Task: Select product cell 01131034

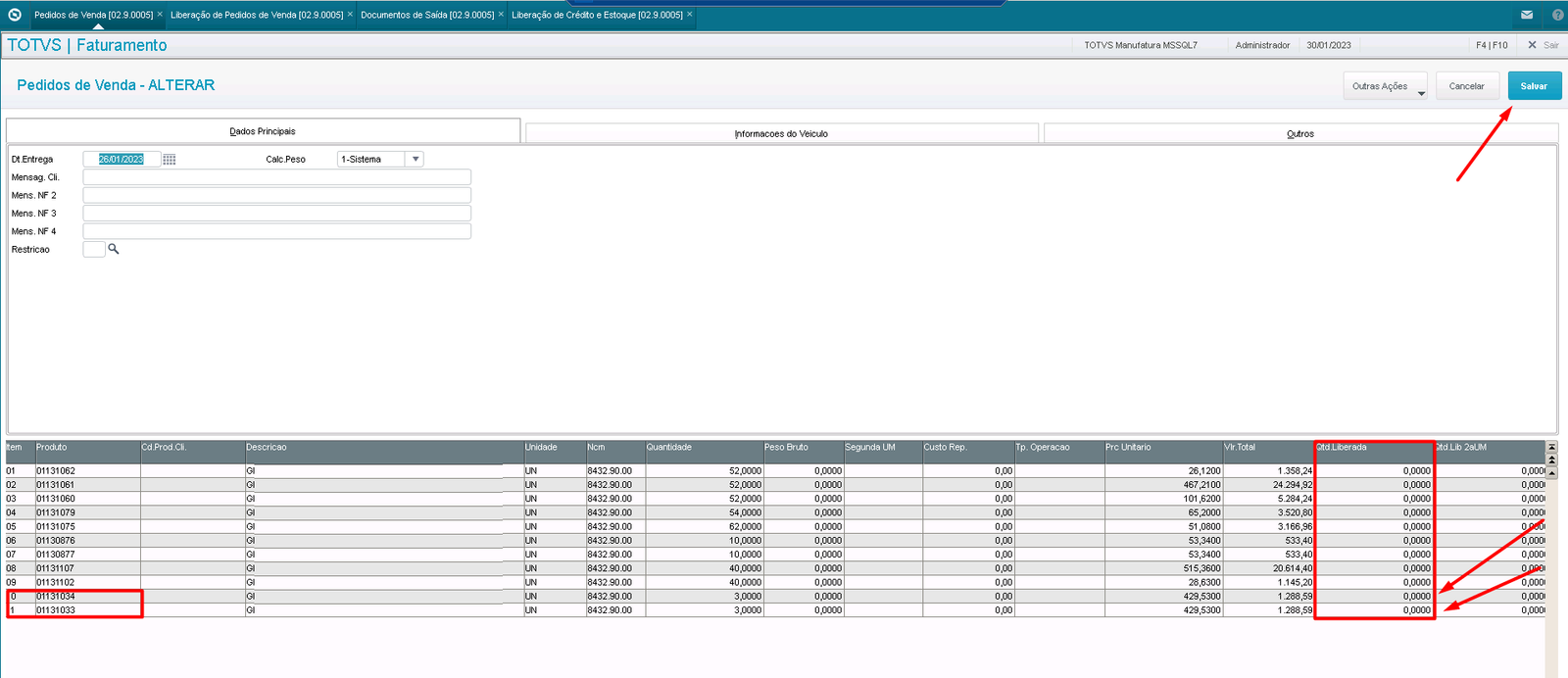Action: pyautogui.click(x=87, y=596)
